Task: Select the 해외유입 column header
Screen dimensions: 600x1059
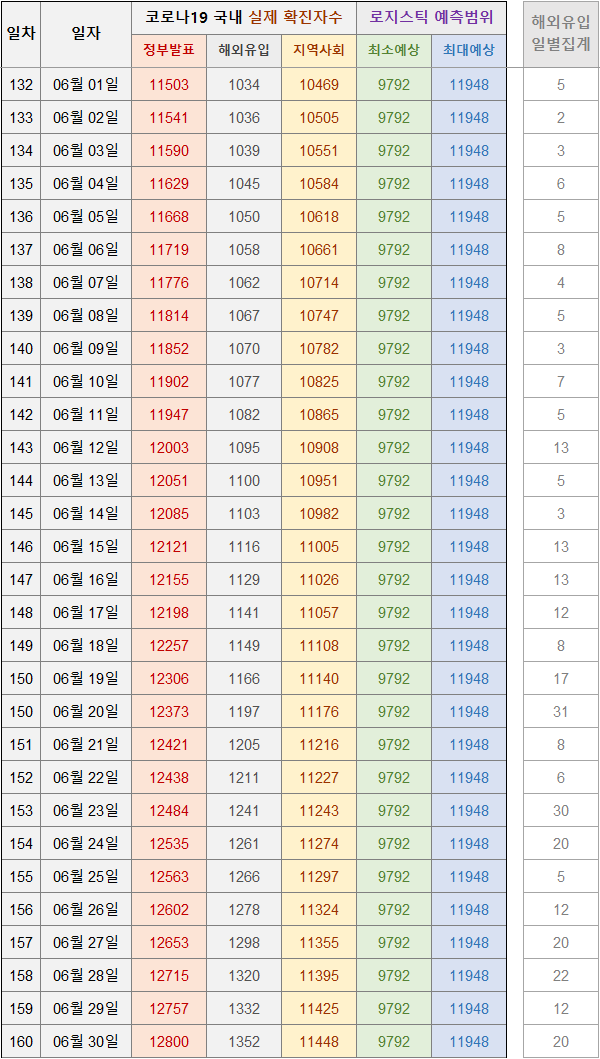Action: tap(244, 51)
